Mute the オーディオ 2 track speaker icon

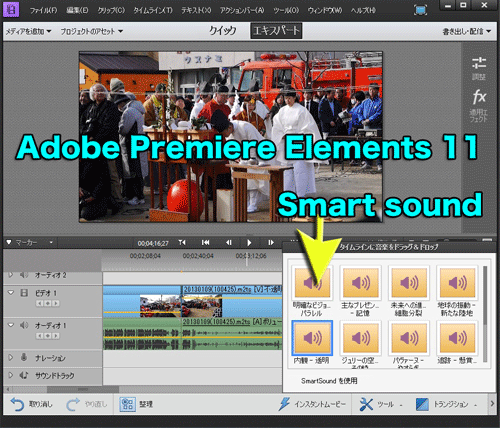tap(24, 275)
